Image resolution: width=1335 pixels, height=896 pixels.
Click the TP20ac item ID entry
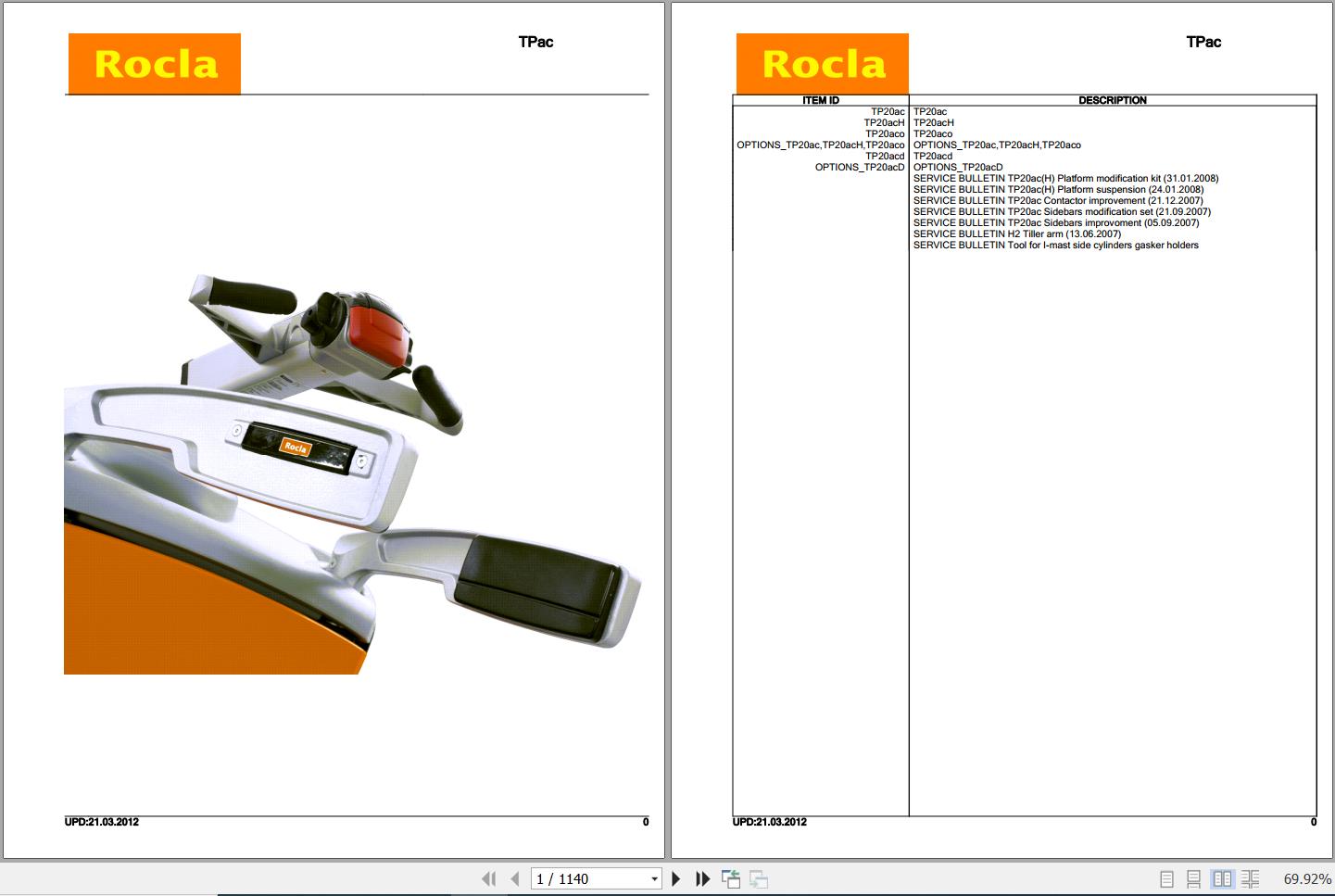[x=887, y=111]
